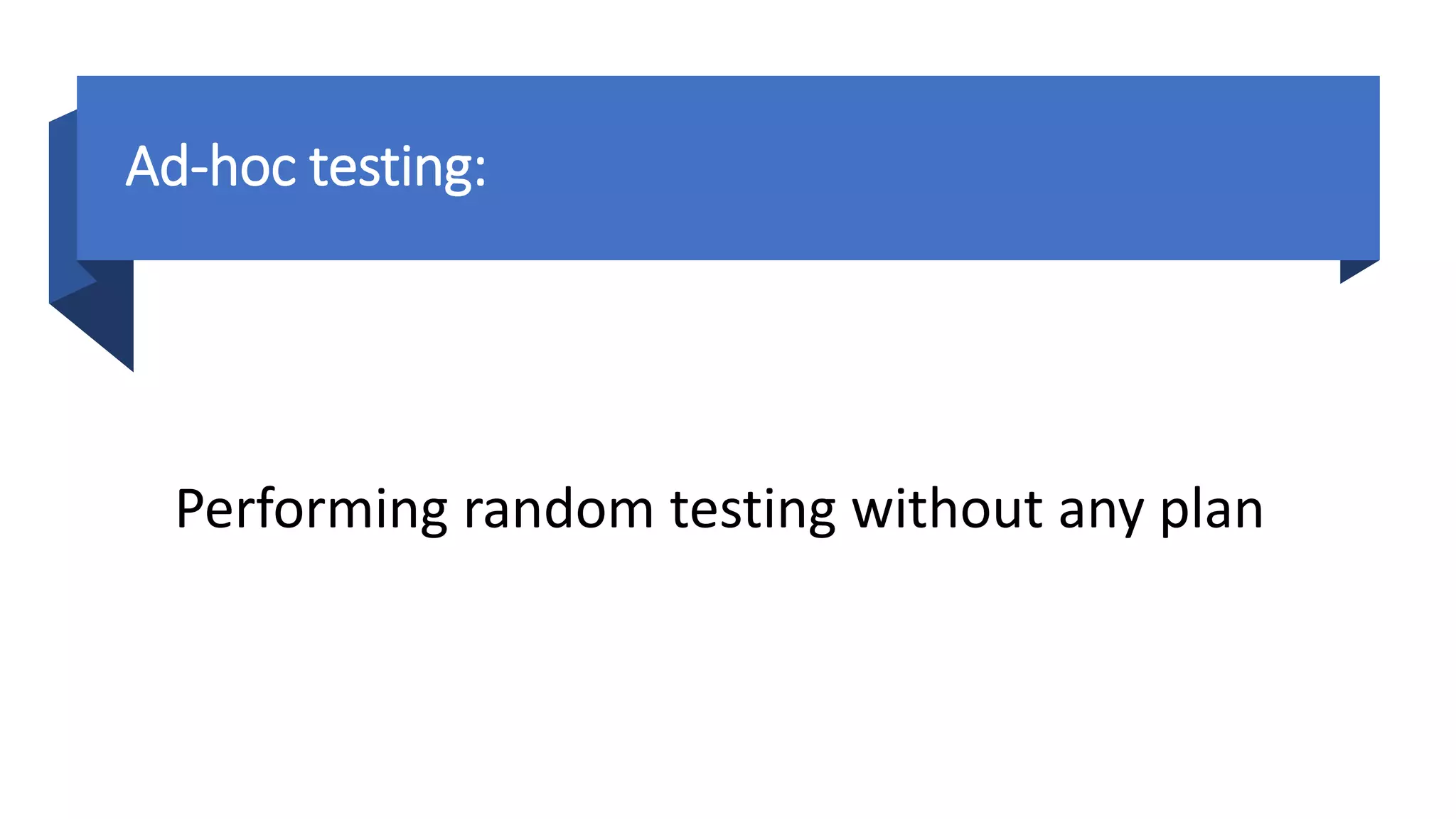Click the empty right side of the blue banner
The width and height of the screenshot is (1456, 819).
tap(995, 167)
